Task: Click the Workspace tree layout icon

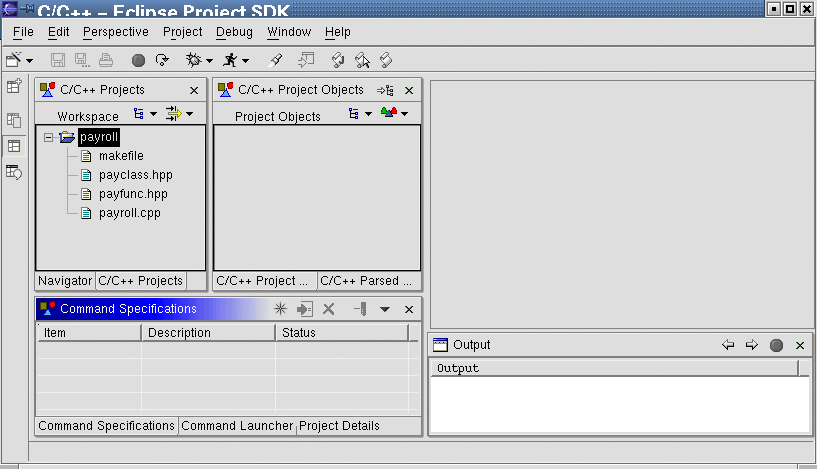Action: pos(139,114)
